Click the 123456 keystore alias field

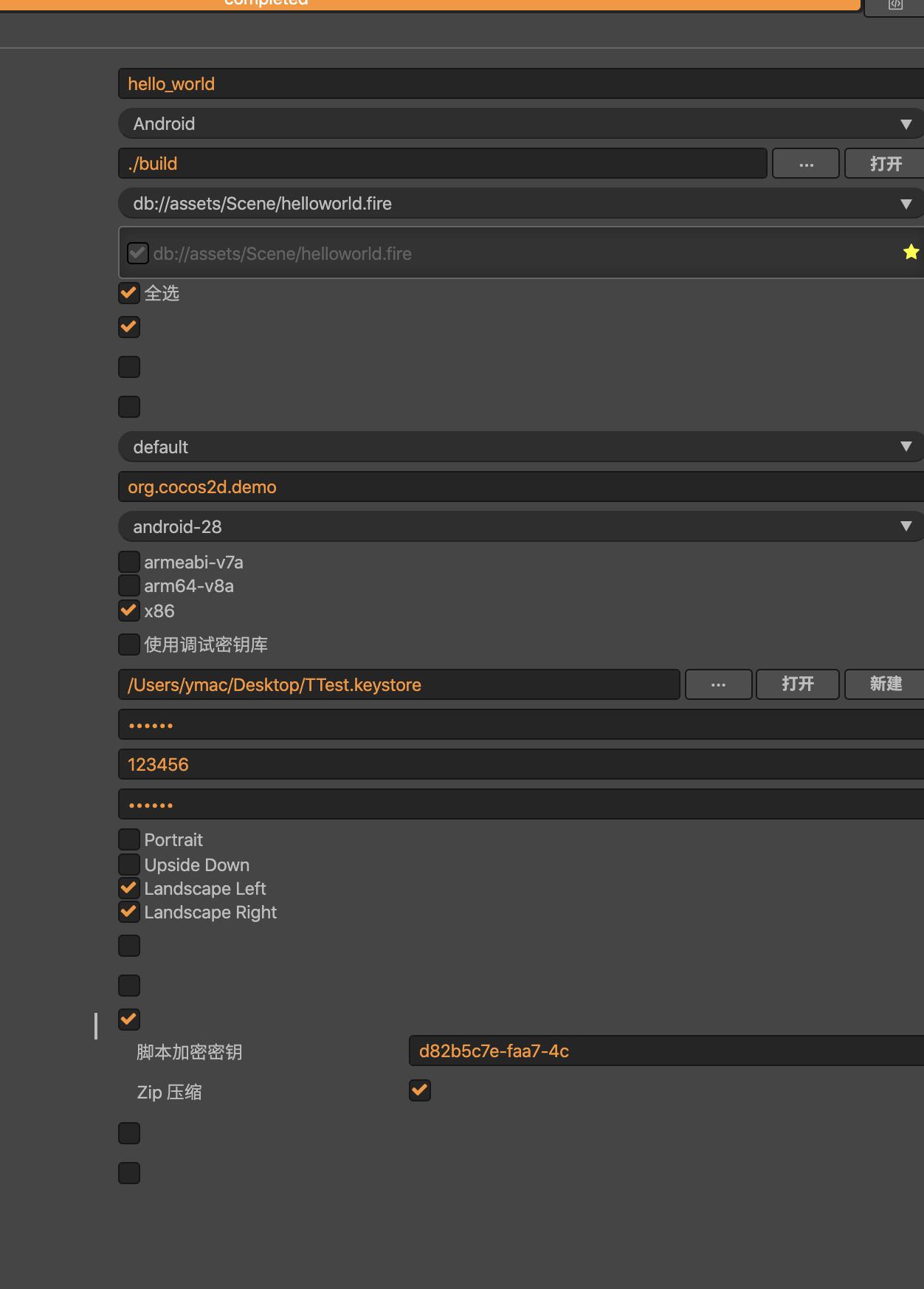pos(521,764)
